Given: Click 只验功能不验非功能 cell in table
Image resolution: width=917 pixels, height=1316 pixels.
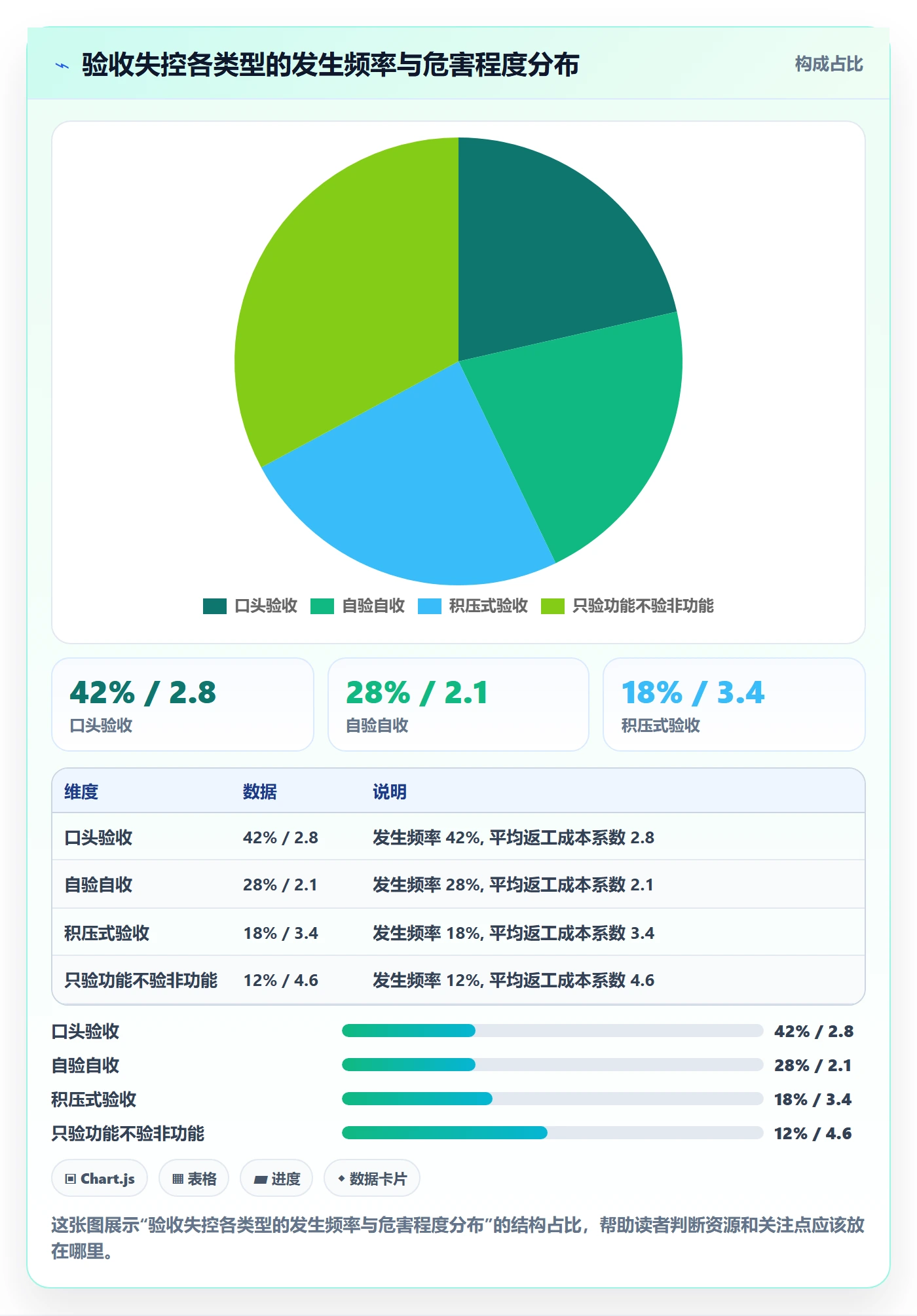Looking at the screenshot, I should [x=141, y=980].
